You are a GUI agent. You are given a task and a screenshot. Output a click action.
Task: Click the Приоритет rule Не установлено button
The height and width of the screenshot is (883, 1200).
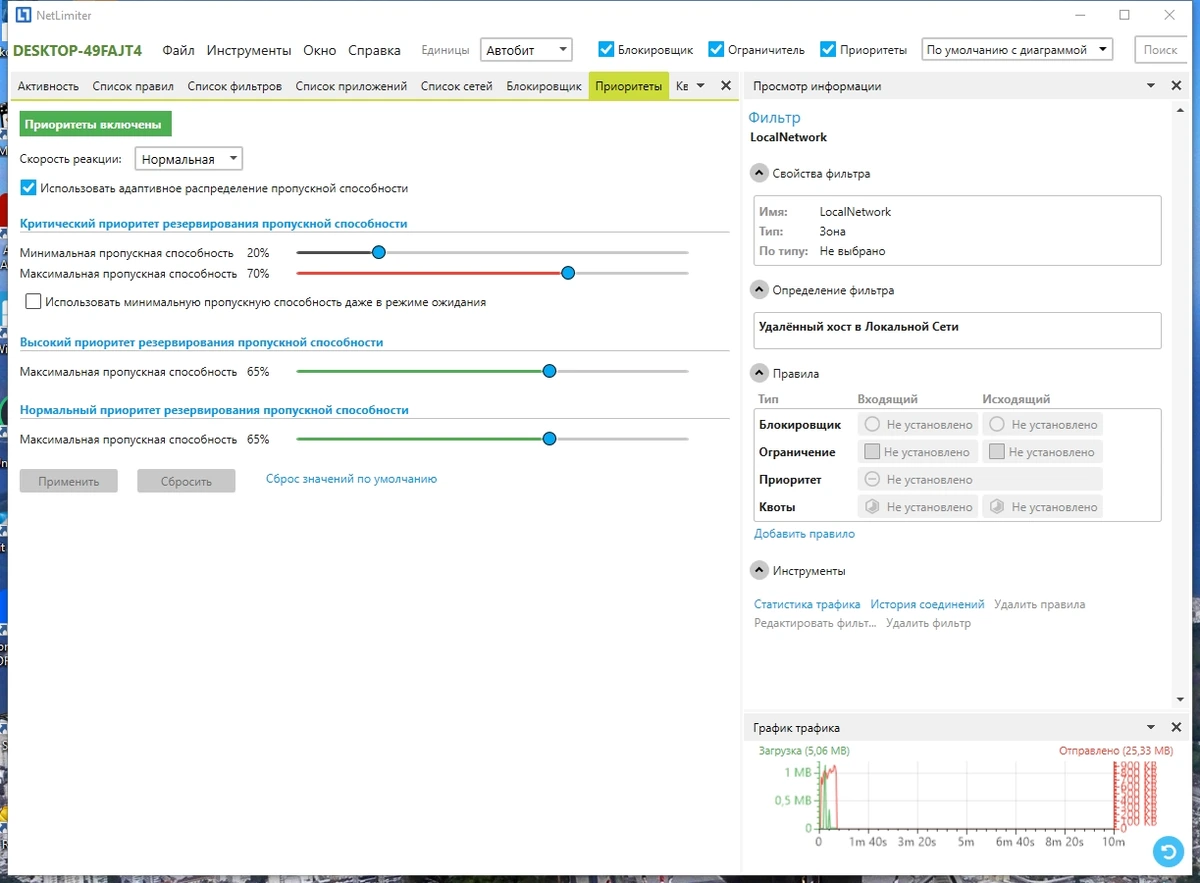coord(980,479)
